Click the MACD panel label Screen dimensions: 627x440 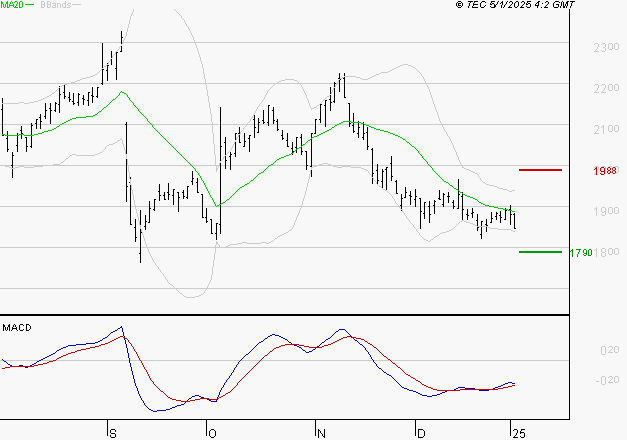point(17,328)
